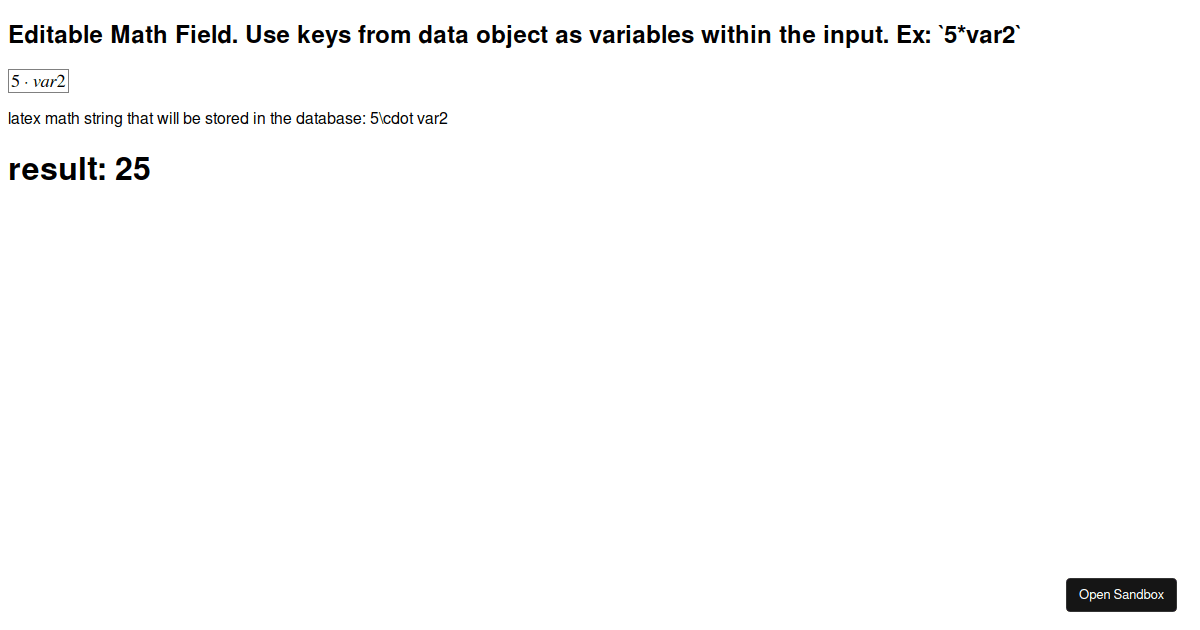Place cursor before the 5 in math field
This screenshot has height=630, width=1200.
click(10, 81)
